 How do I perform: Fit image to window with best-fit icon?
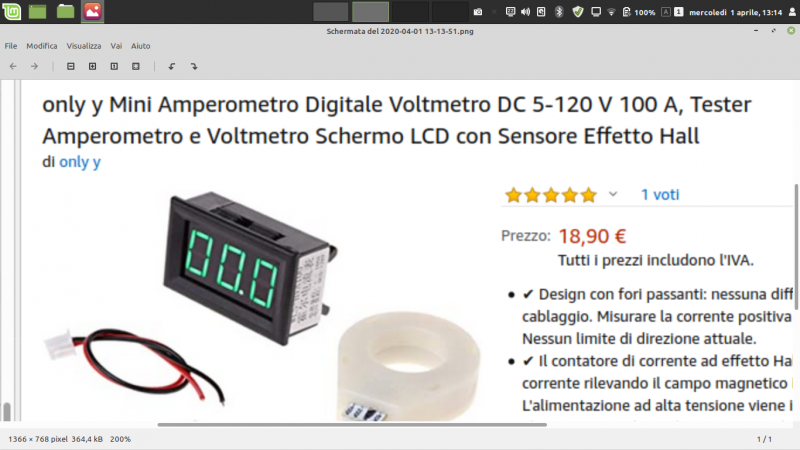pyautogui.click(x=136, y=66)
